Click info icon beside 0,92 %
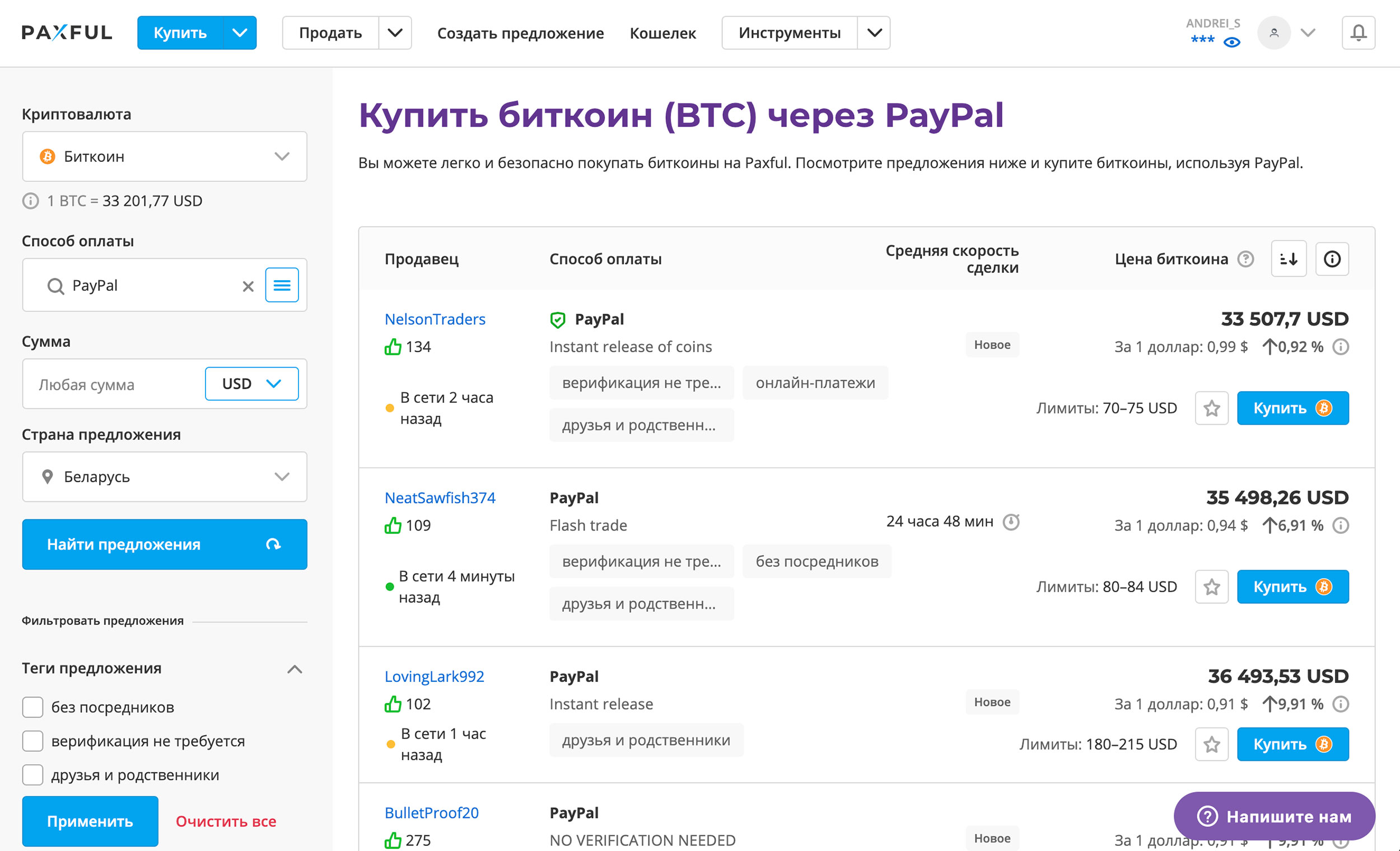This screenshot has height=851, width=1400. click(1340, 347)
